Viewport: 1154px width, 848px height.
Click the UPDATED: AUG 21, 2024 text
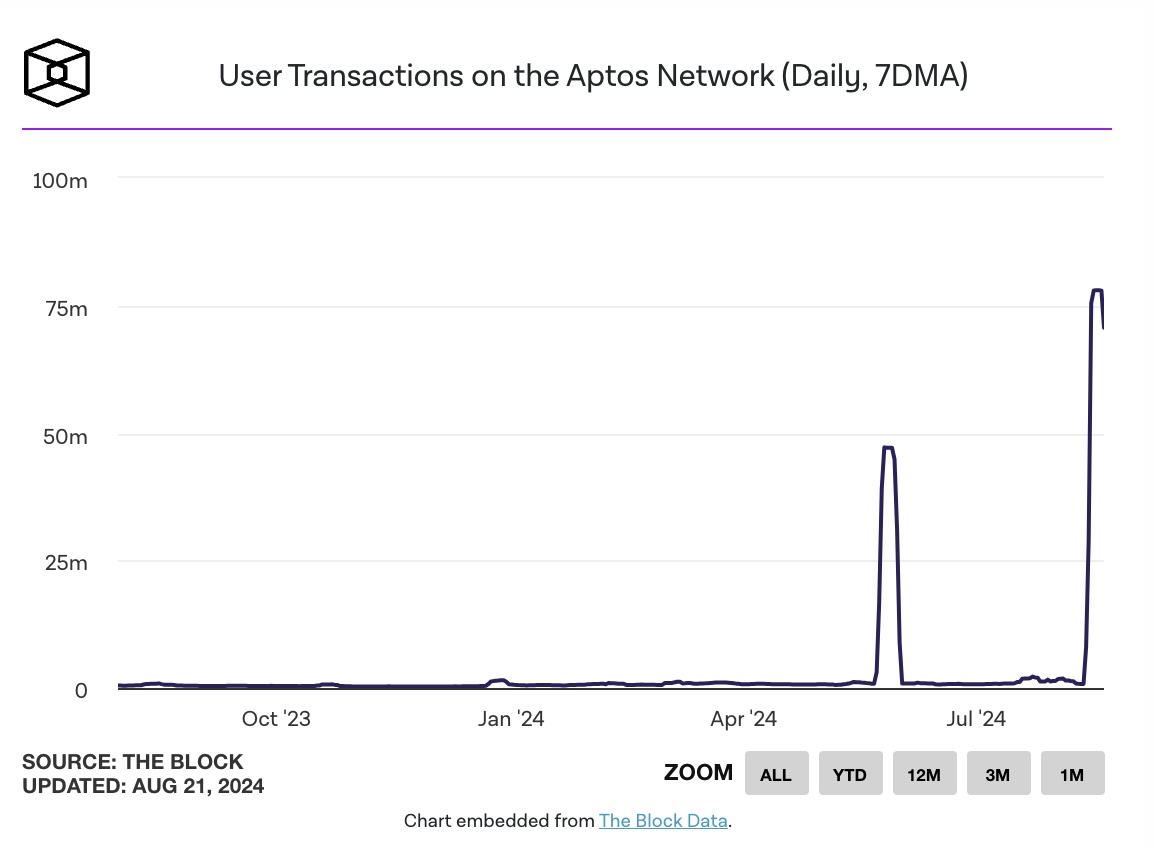coord(143,786)
